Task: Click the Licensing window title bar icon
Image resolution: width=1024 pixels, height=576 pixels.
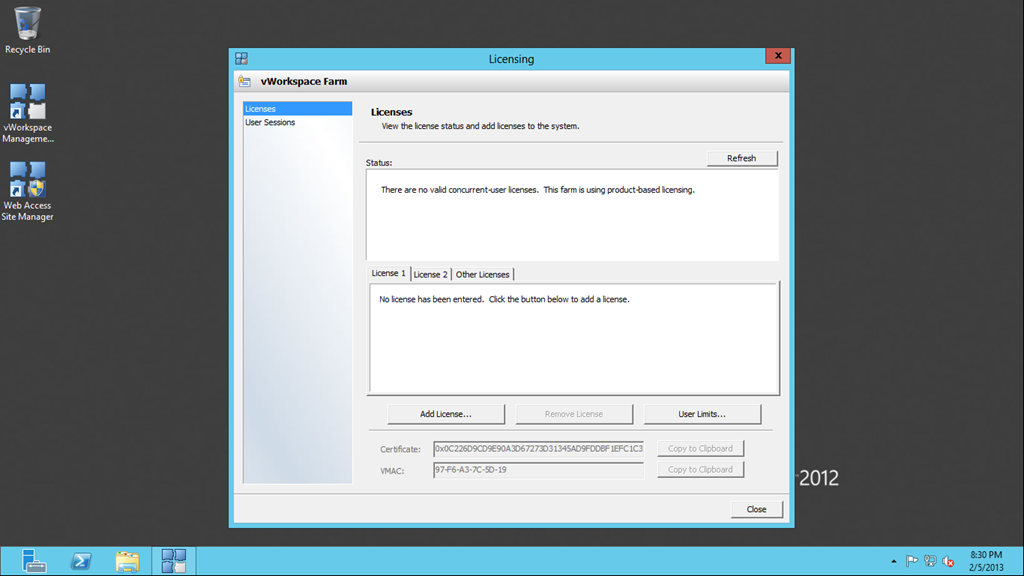Action: (242, 59)
